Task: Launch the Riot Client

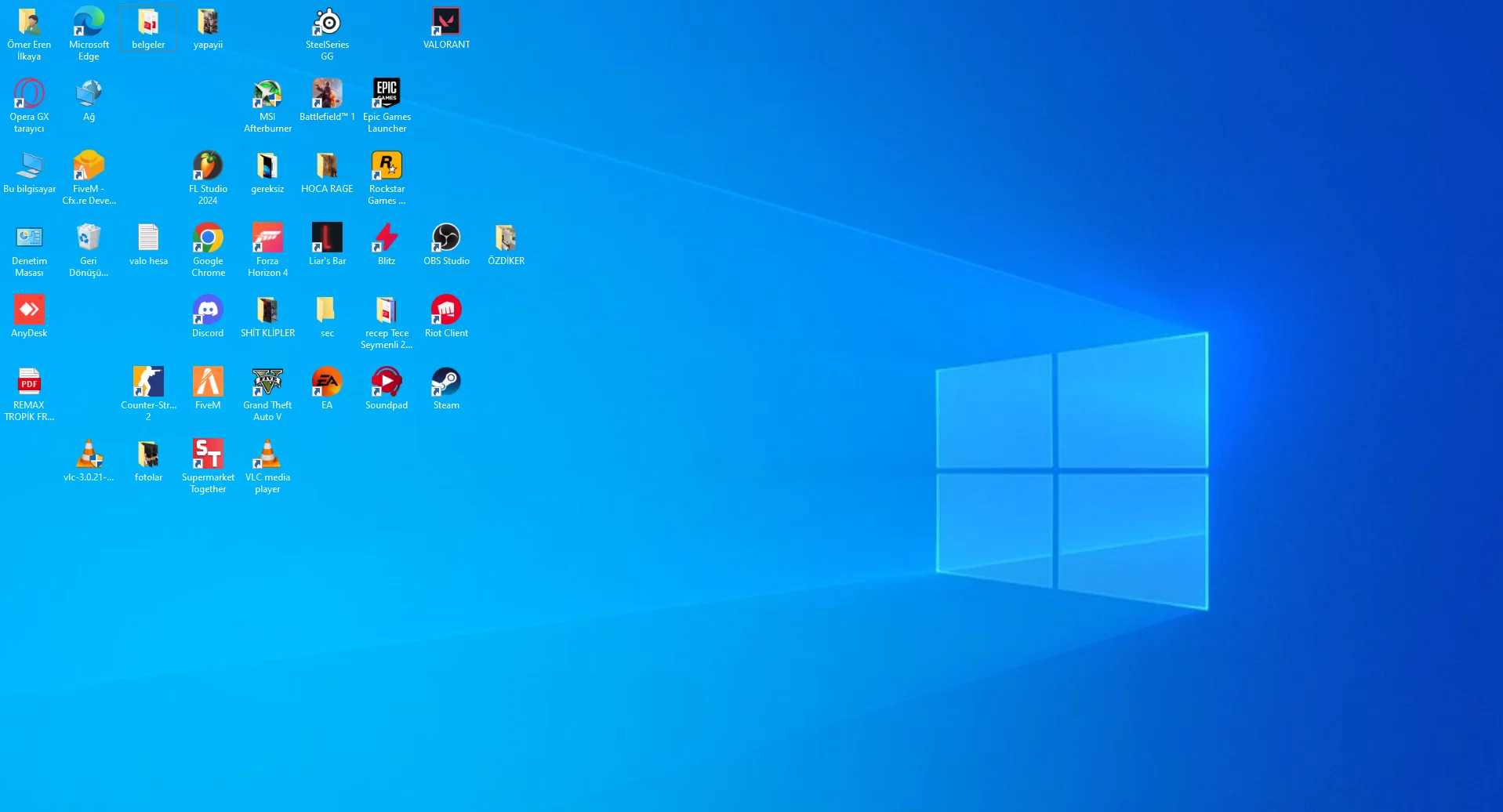Action: click(x=445, y=310)
